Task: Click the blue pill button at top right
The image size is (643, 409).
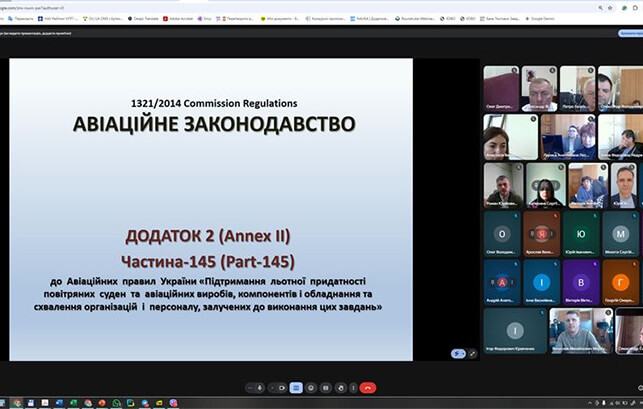Action: 631,33
